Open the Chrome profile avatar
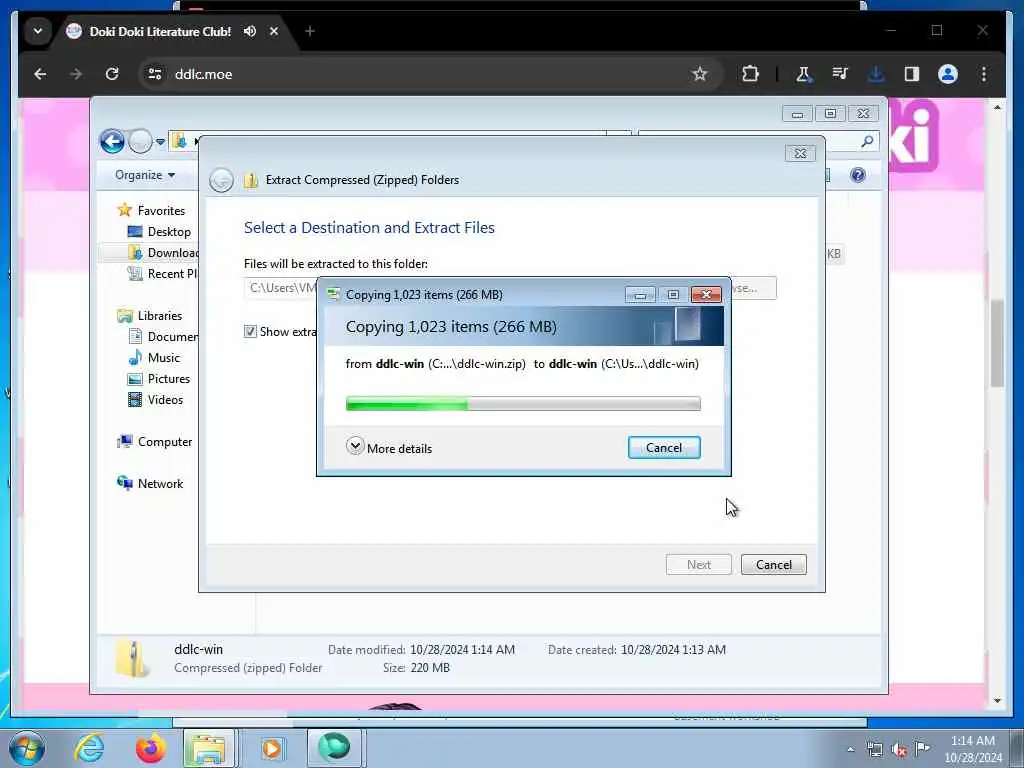Screen dimensions: 1024x768 pyautogui.click(x=948, y=74)
